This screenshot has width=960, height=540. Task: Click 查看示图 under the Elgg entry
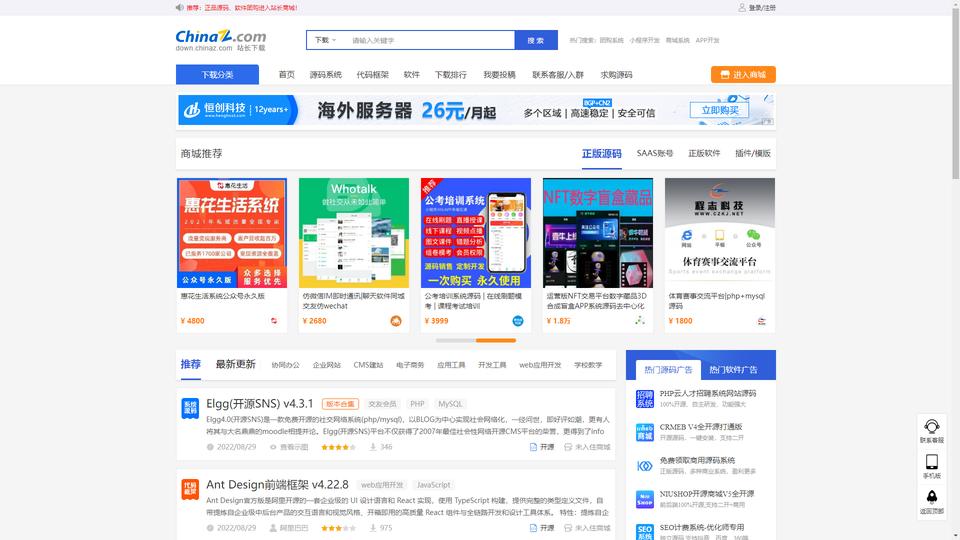coord(289,447)
